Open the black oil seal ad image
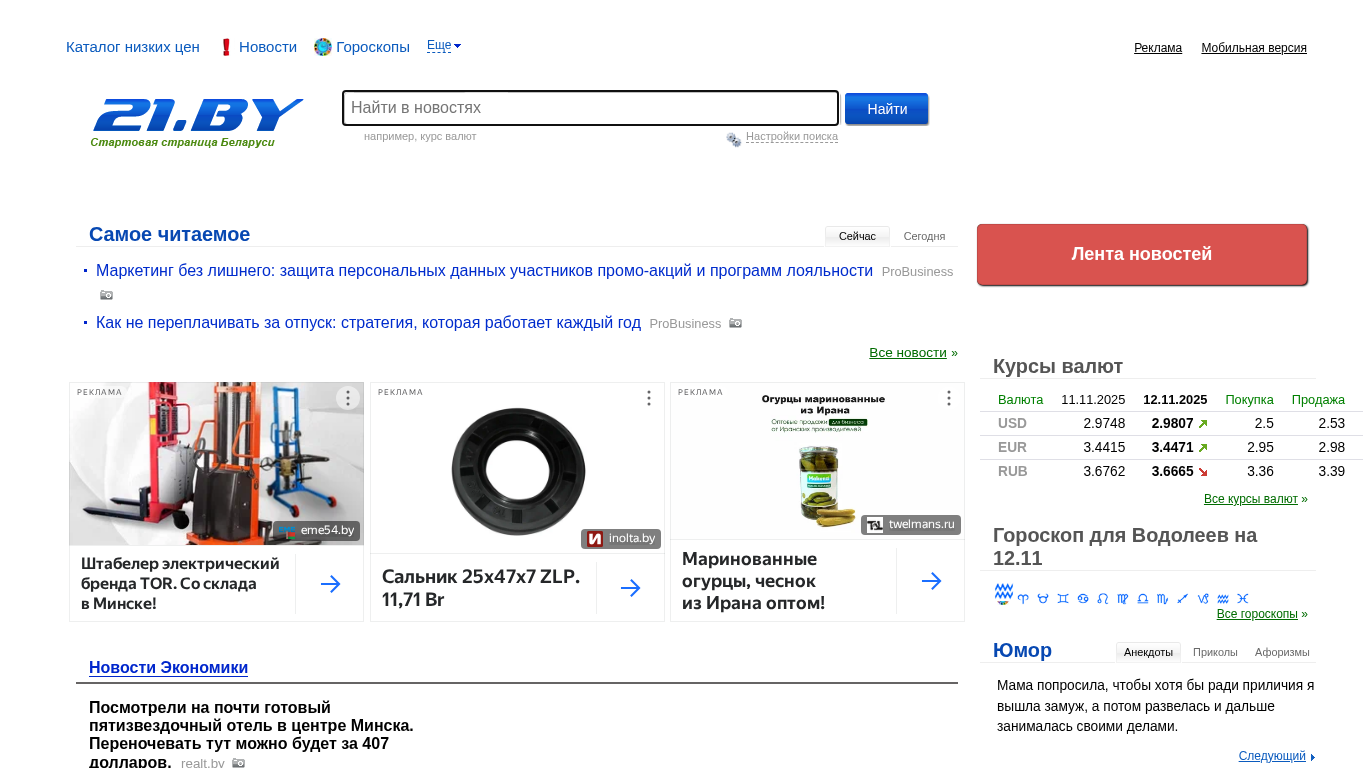The image size is (1366, 768). point(517,468)
